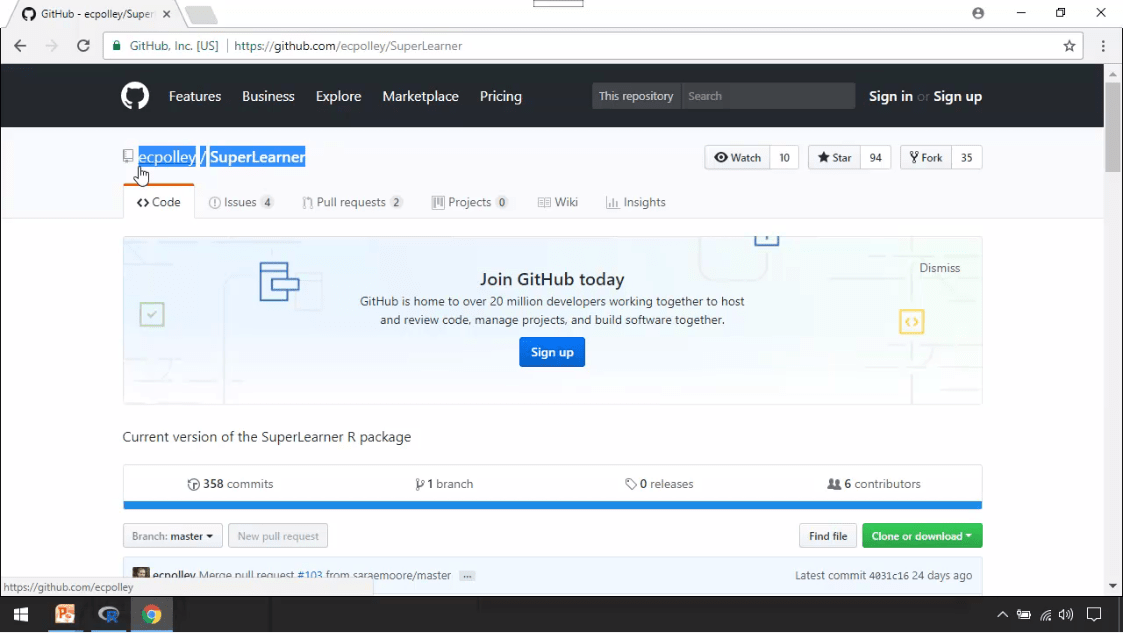1123x633 pixels.
Task: Open Business in GitHub nav
Action: (268, 96)
